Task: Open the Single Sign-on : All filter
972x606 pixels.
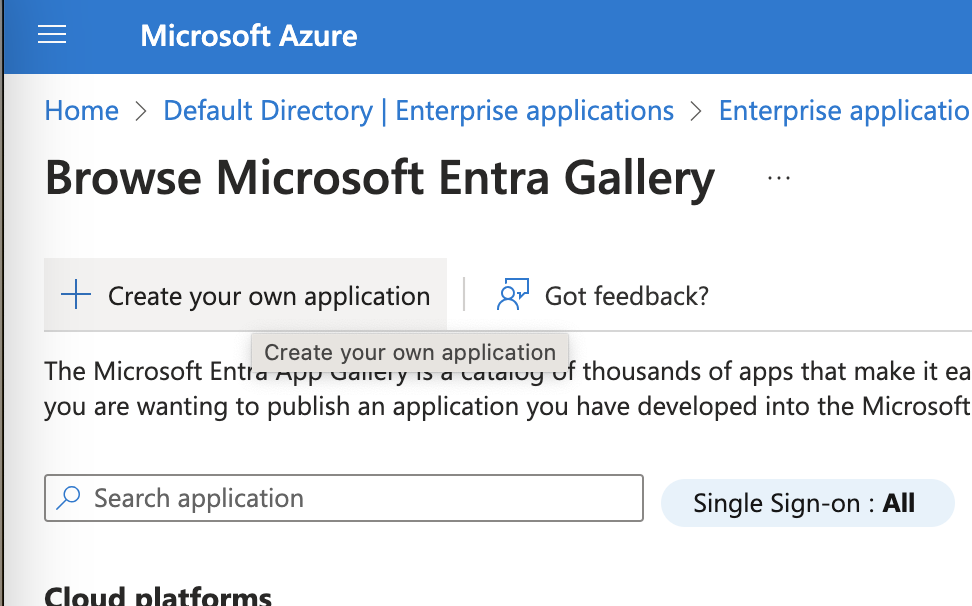Action: (808, 503)
